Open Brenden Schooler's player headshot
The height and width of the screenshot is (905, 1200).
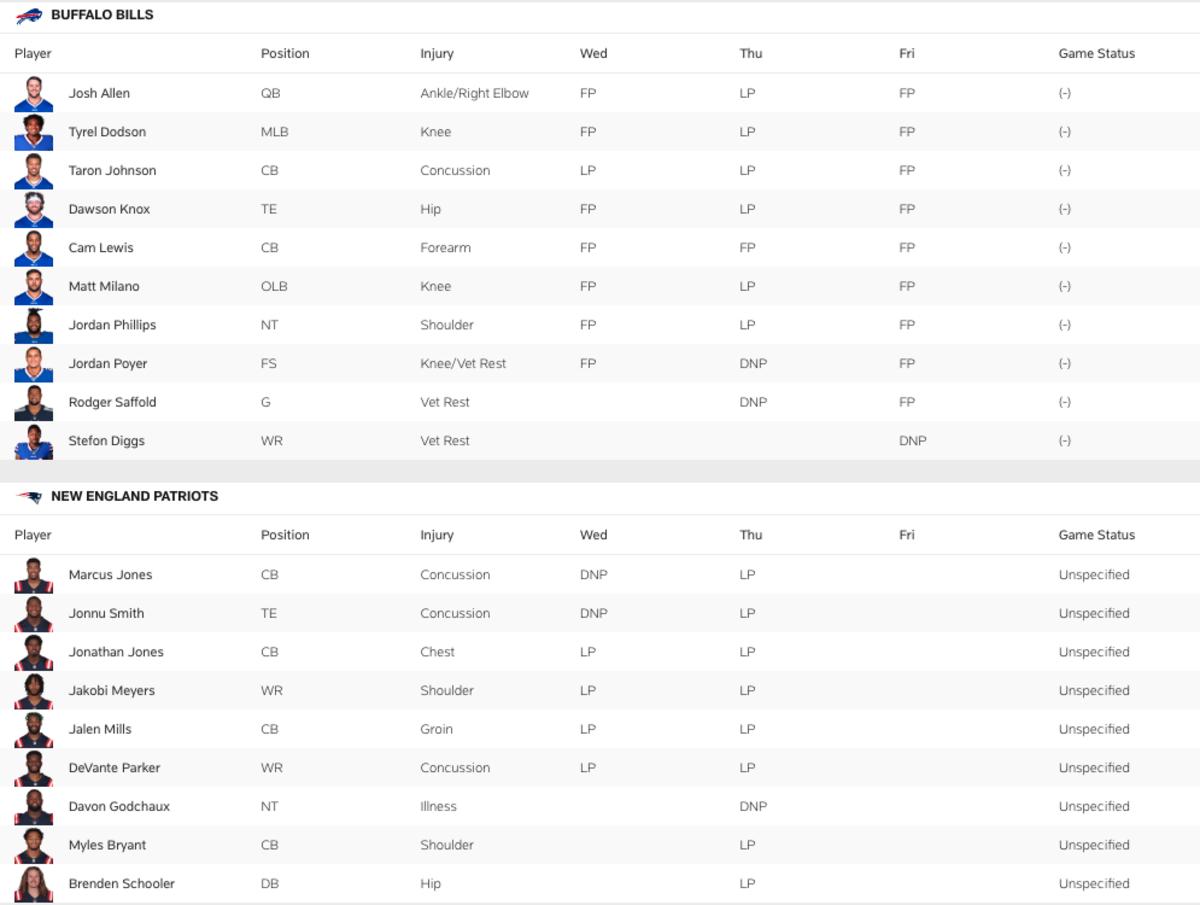pos(34,884)
